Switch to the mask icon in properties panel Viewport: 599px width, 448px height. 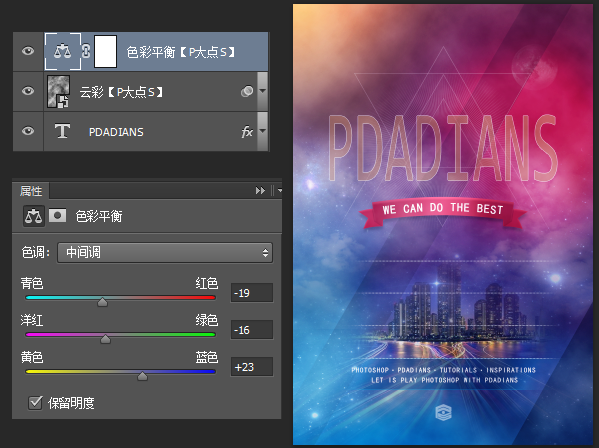57,215
